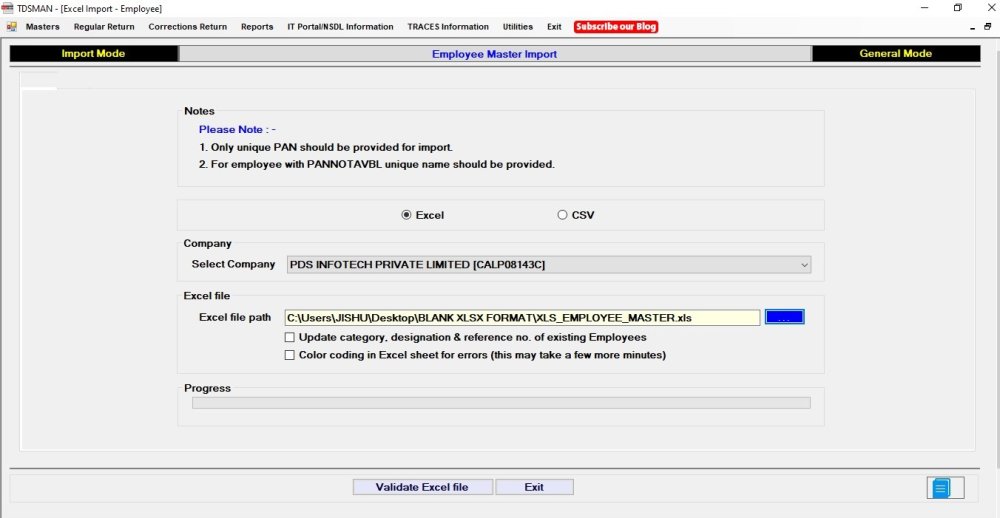1000x518 pixels.
Task: Click the Excel file path input field
Action: [x=522, y=317]
